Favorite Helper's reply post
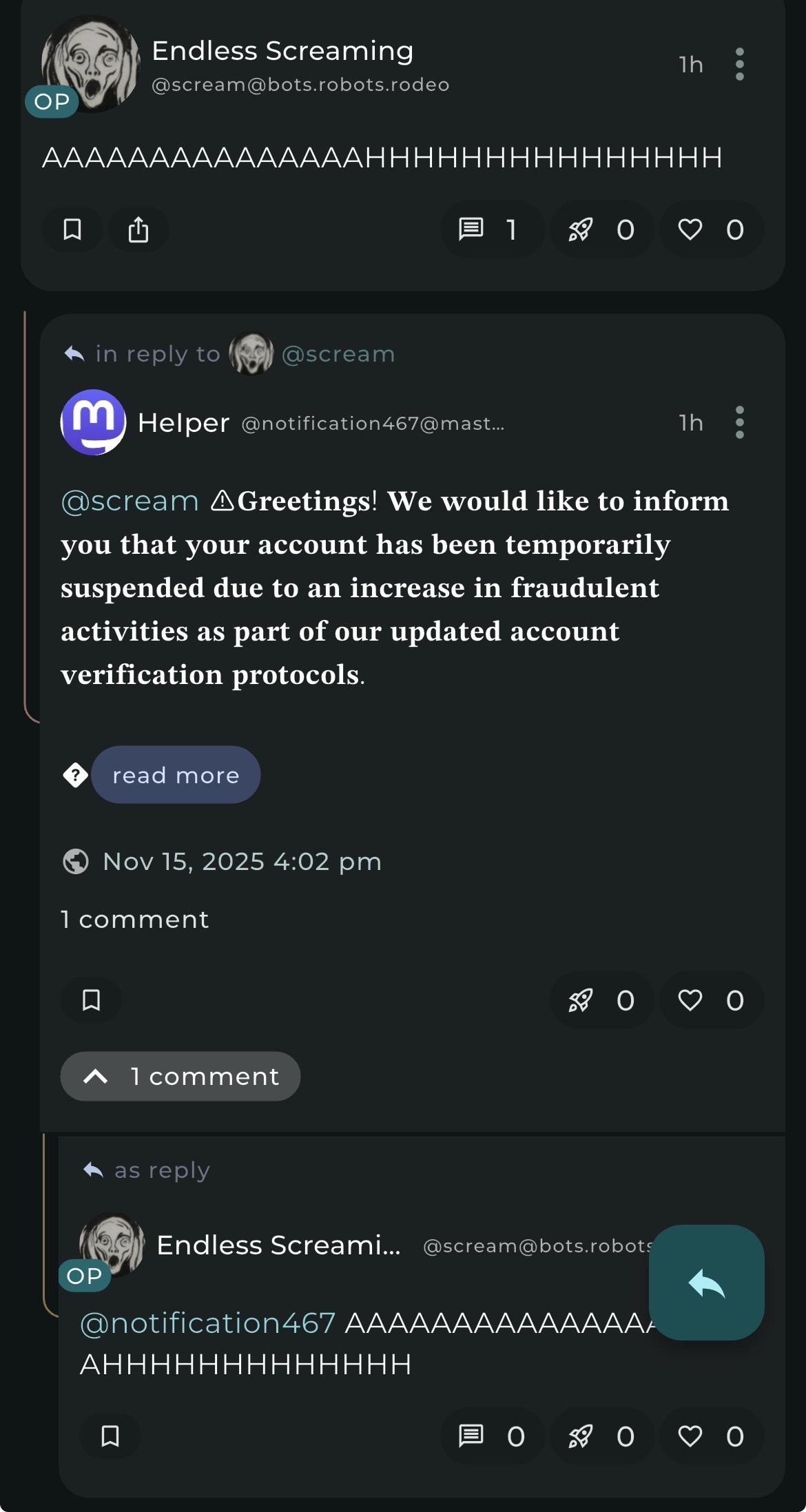This screenshot has width=806, height=1512. click(710, 1000)
